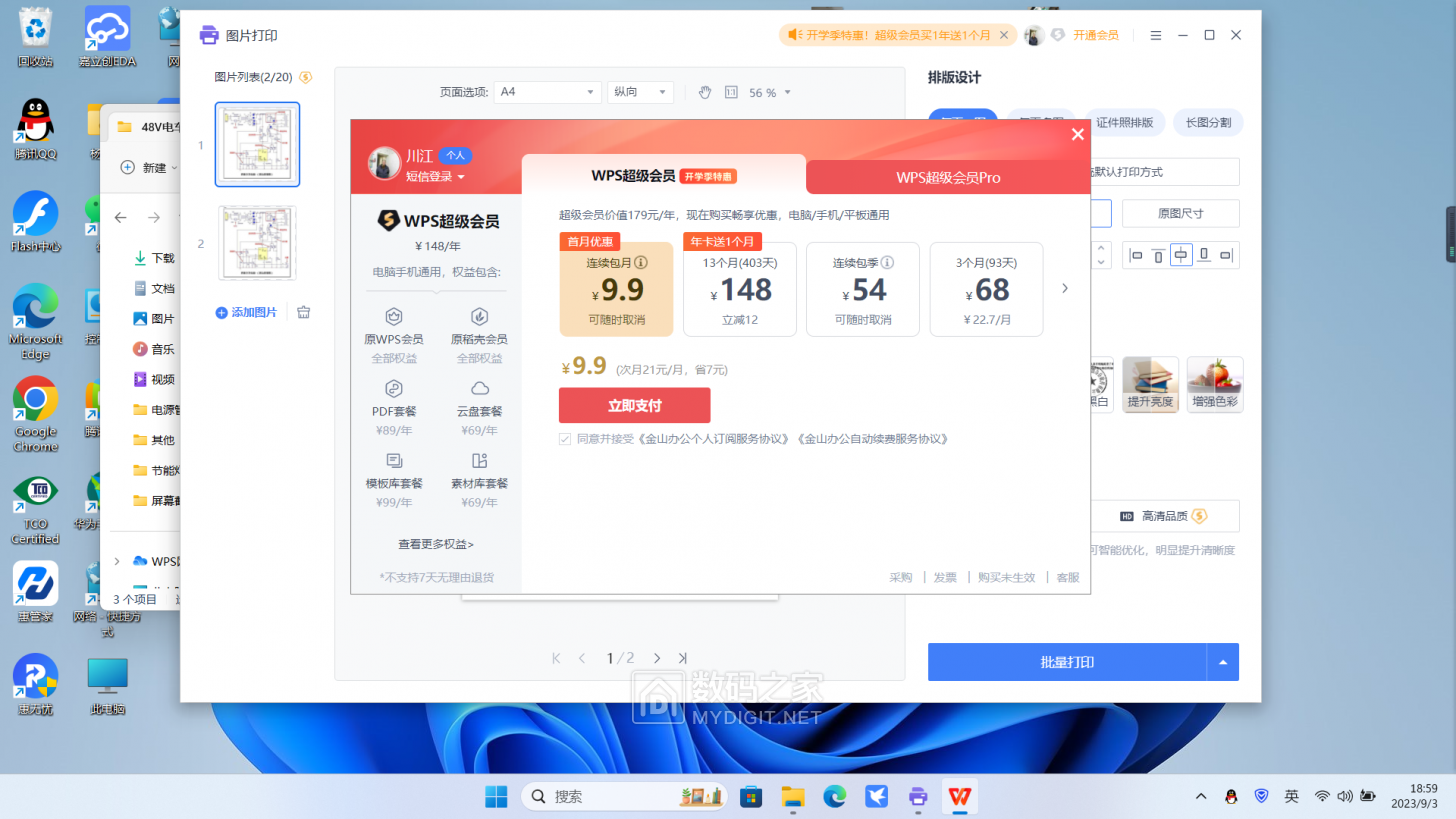Screen dimensions: 1456x819
Task: Open the 56 % zoom dropdown
Action: tap(770, 92)
